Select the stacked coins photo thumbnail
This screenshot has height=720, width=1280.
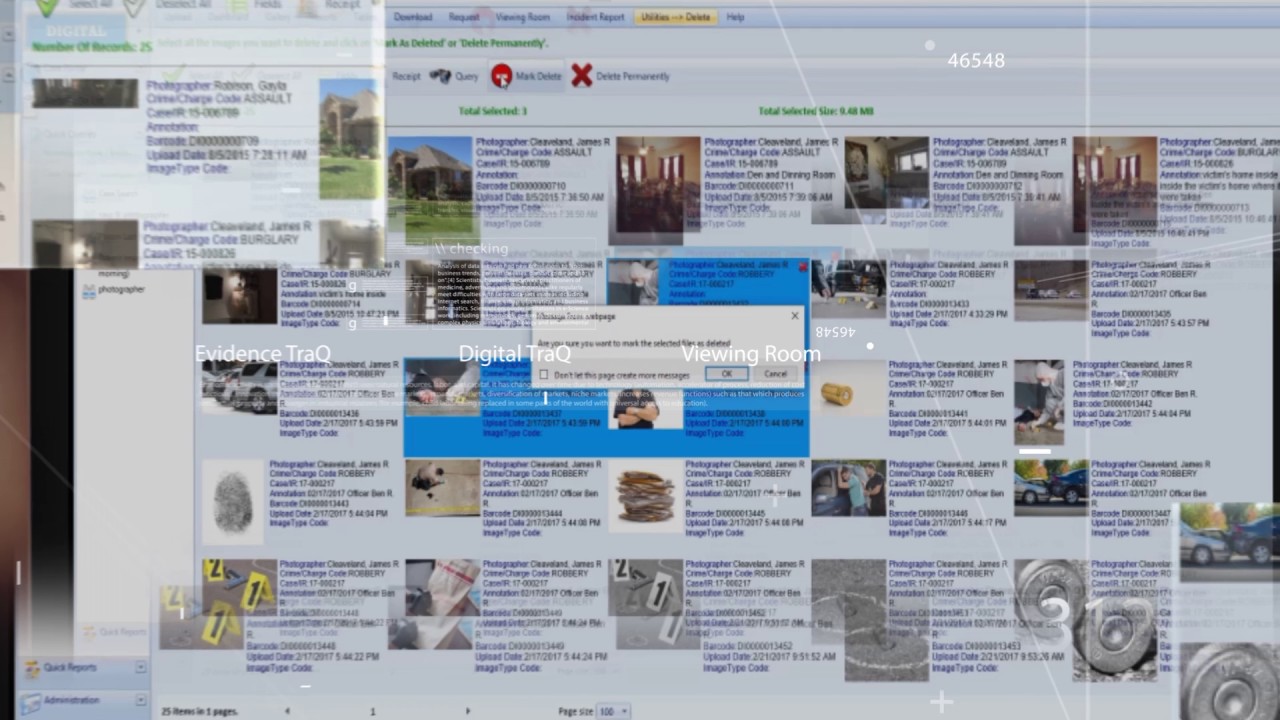point(645,495)
